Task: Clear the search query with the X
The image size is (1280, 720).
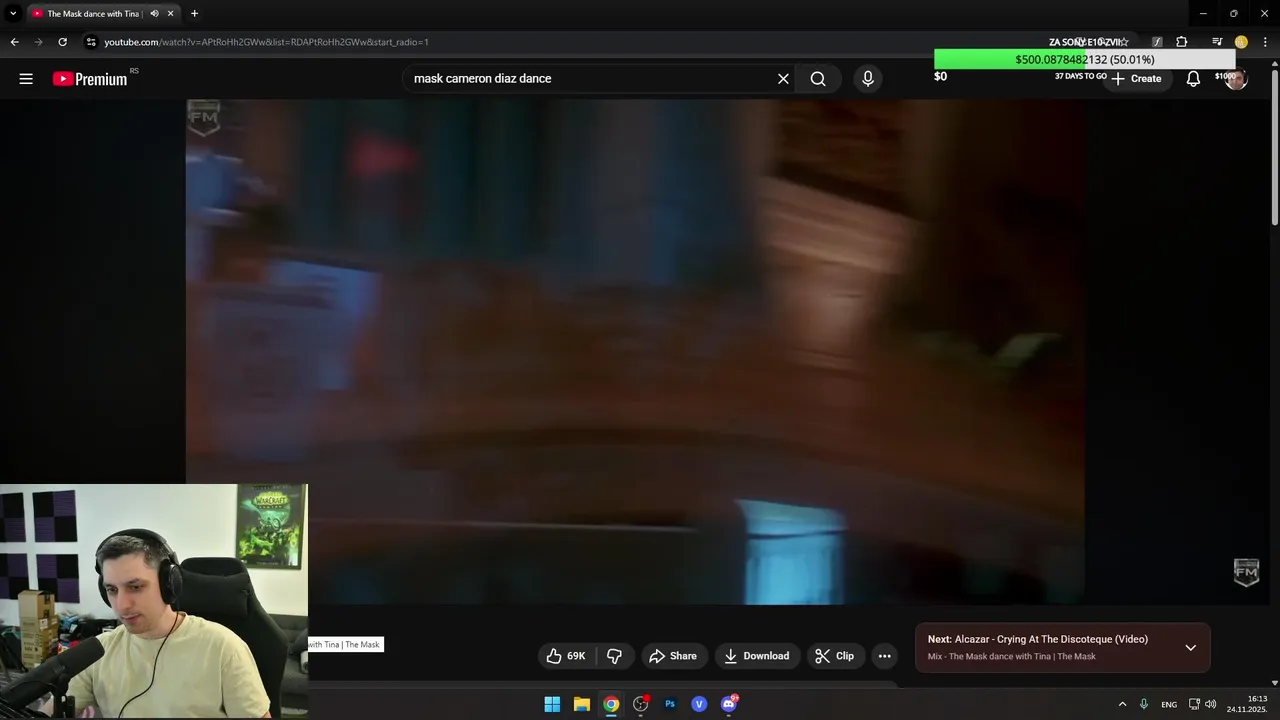Action: [x=783, y=78]
